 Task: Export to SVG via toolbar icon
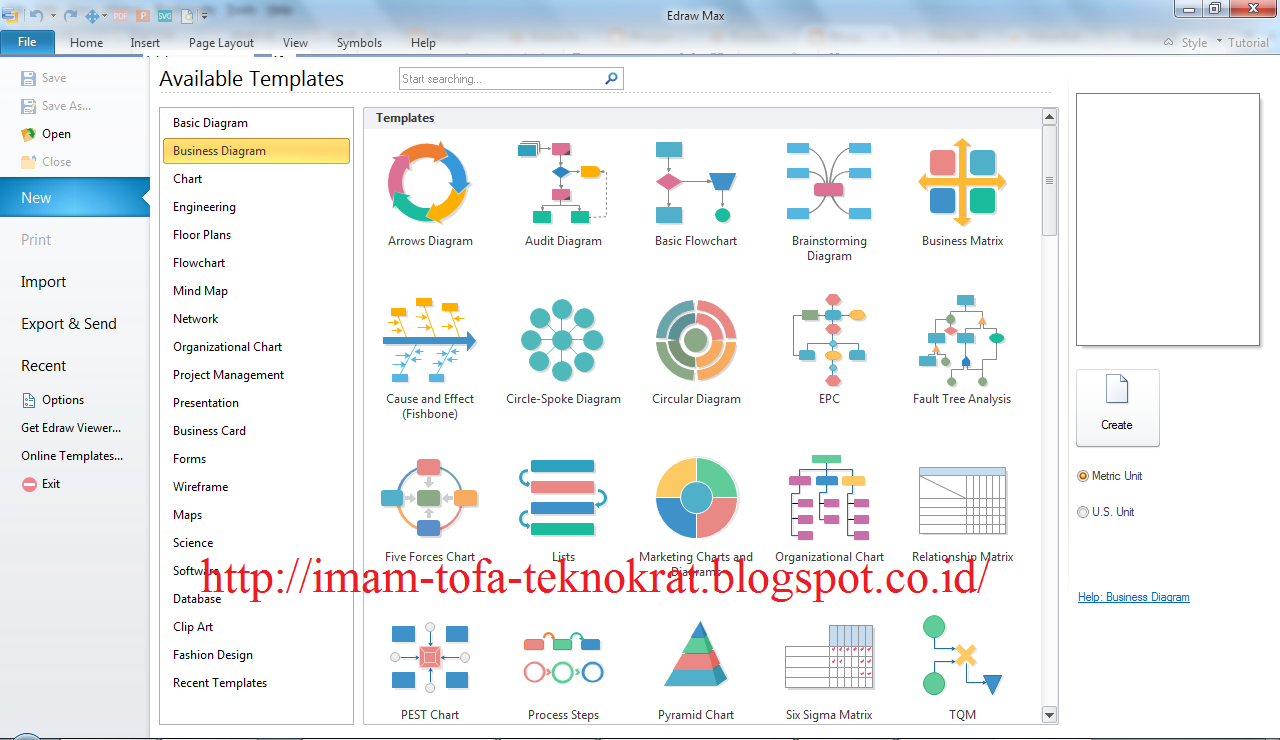(x=164, y=16)
